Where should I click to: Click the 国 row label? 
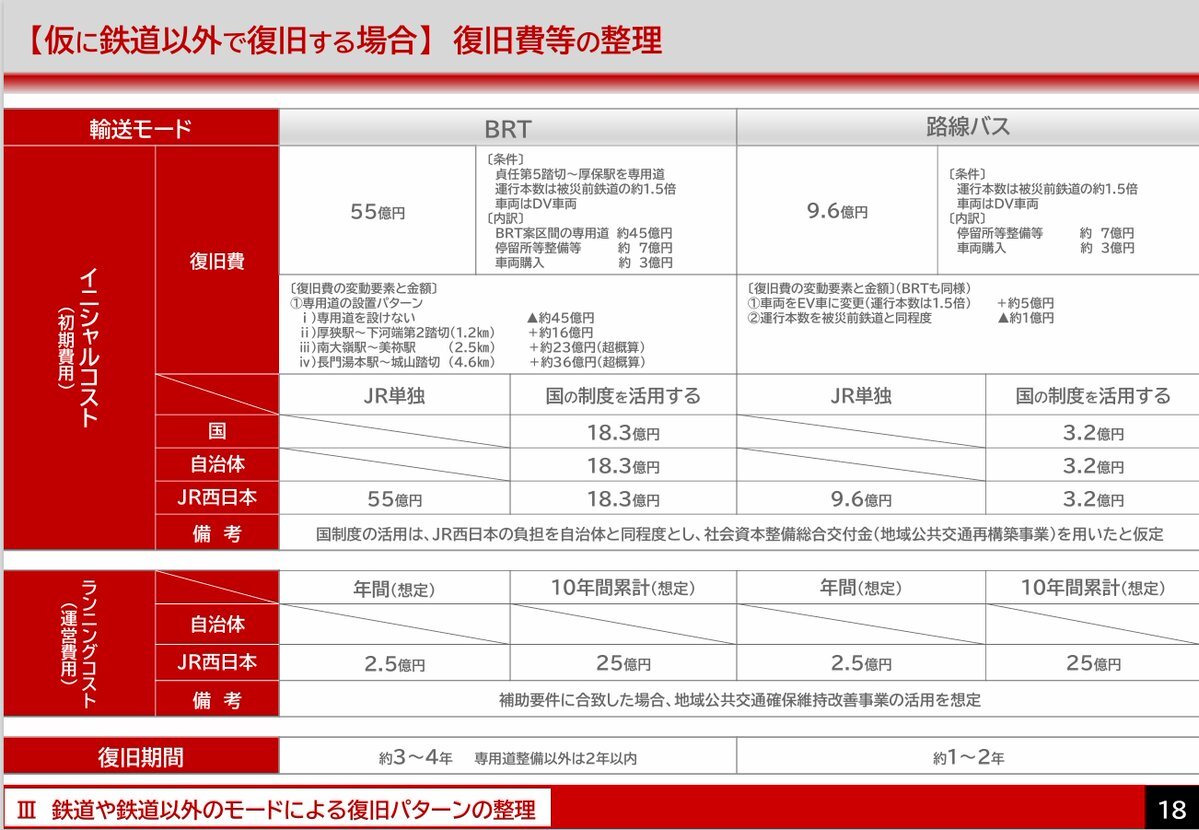click(x=217, y=431)
